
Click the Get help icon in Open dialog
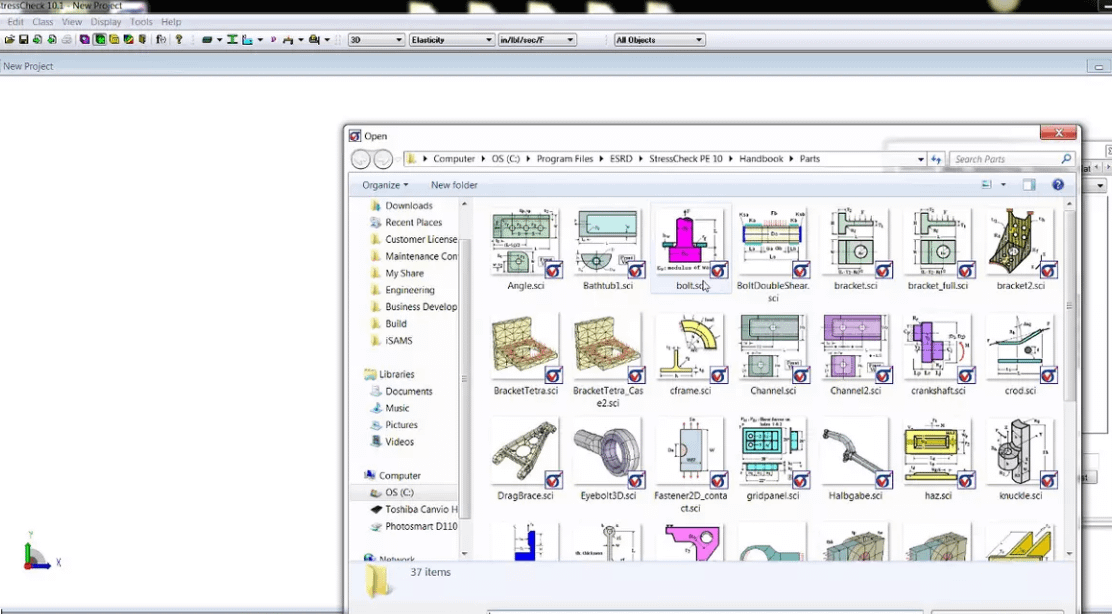[x=1057, y=185]
